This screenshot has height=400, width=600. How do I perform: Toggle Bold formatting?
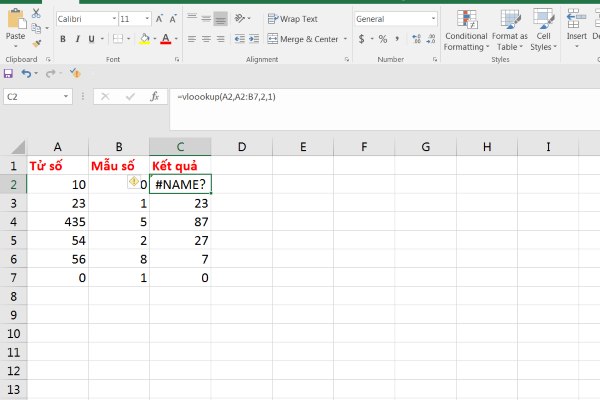coord(62,39)
